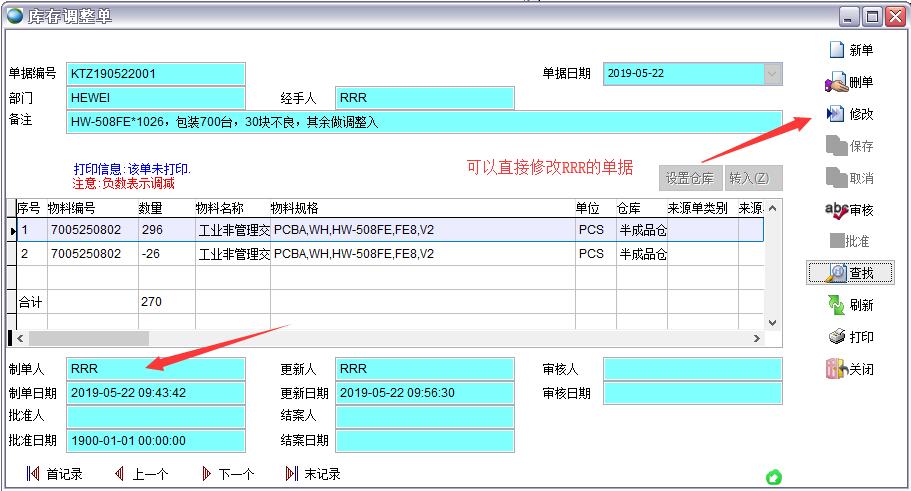Click the 修改 edit icon
911x491 pixels.
[x=836, y=114]
